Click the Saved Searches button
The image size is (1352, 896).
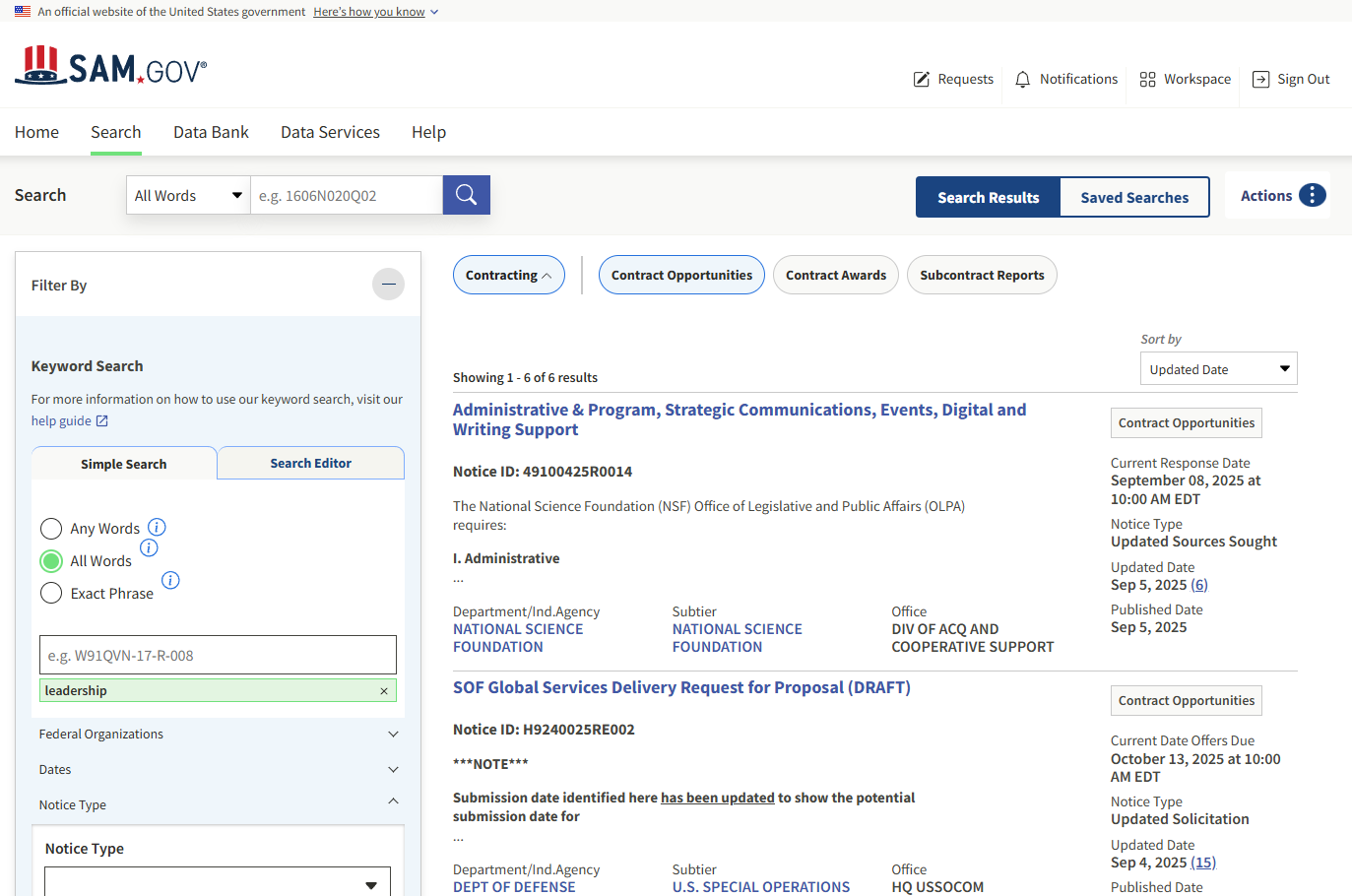[x=1134, y=198]
